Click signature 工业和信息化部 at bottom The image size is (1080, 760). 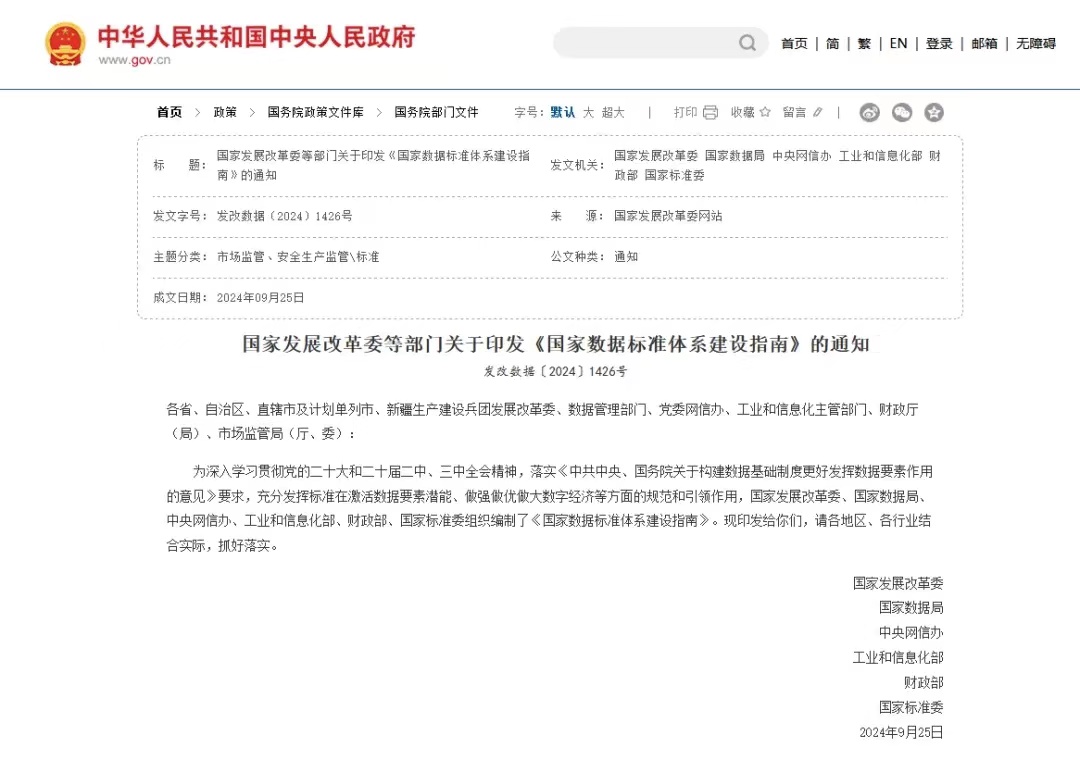pos(898,657)
